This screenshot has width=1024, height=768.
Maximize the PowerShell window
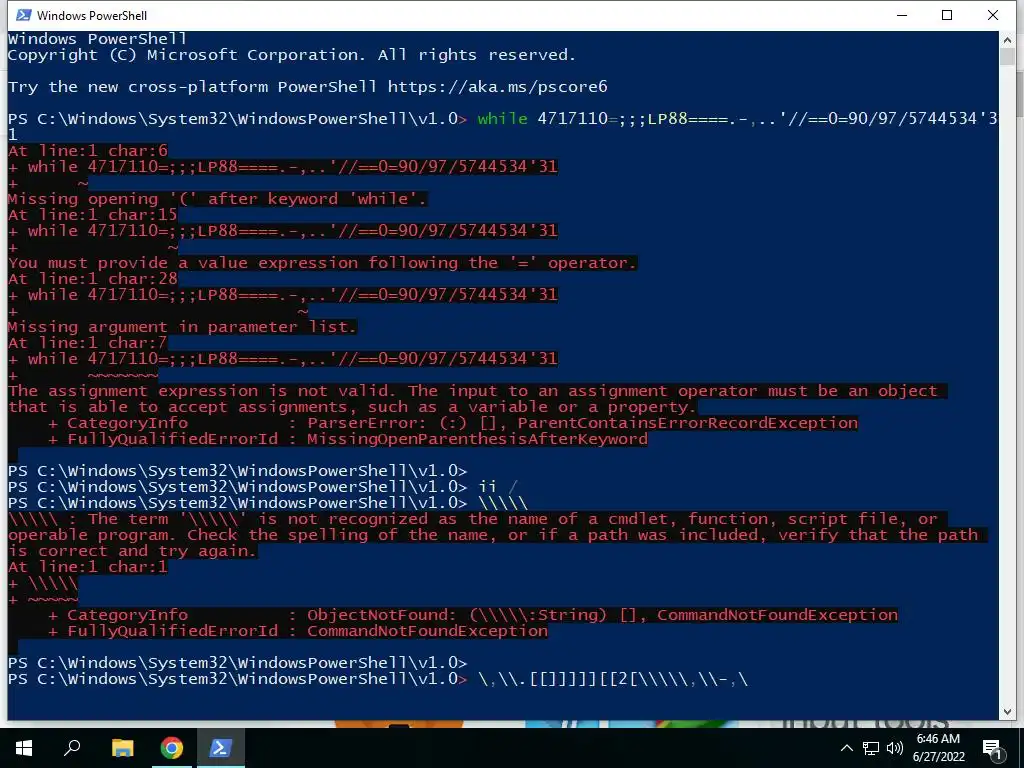coord(947,15)
